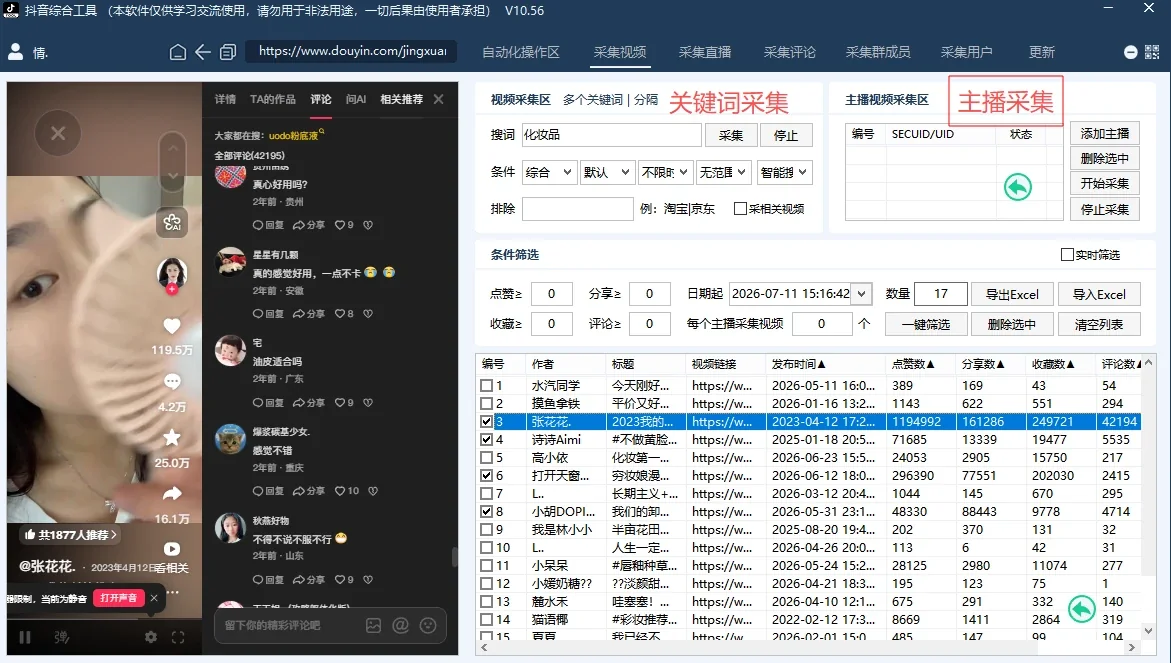Switch to the 采集用户 tab

point(966,52)
